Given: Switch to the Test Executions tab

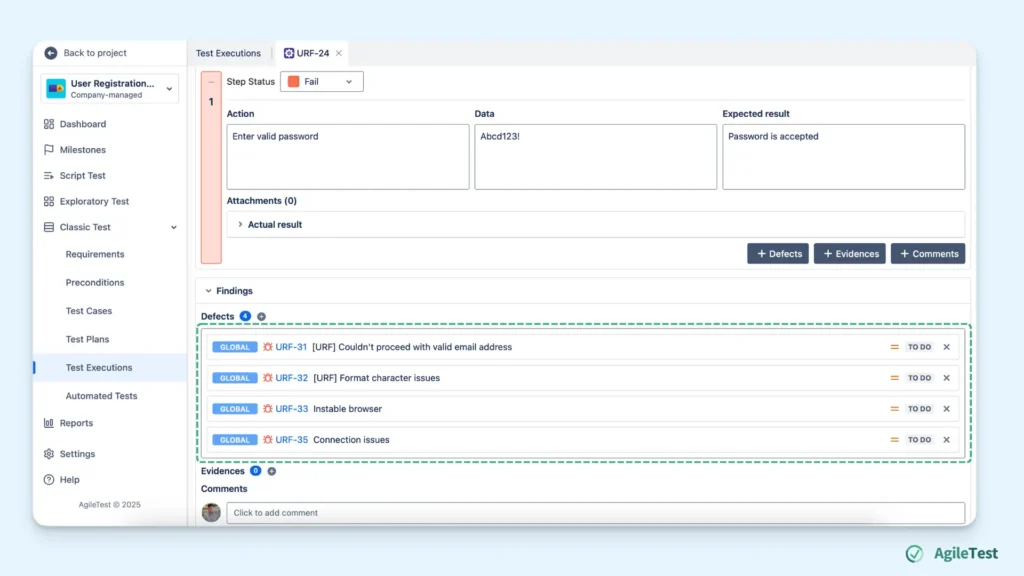Looking at the screenshot, I should point(227,52).
